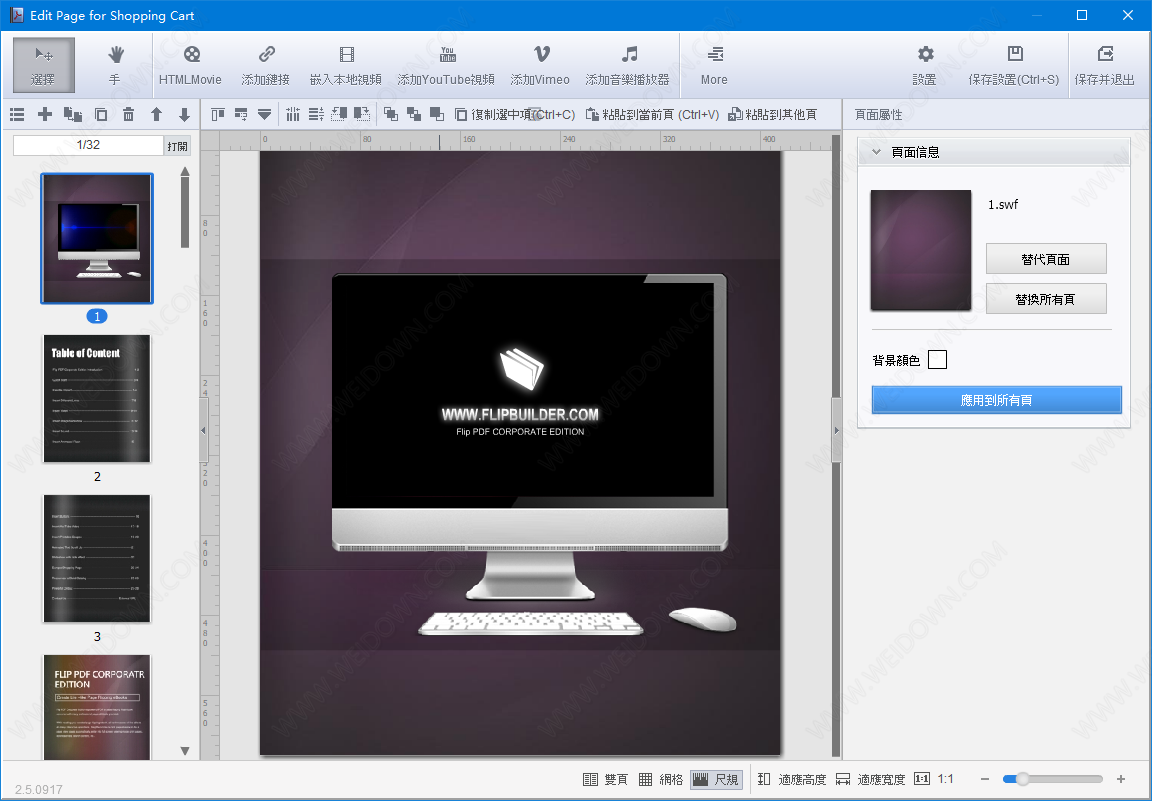Set zoom to 1:1 actual size
Screen dimensions: 1152x801
coord(934,779)
